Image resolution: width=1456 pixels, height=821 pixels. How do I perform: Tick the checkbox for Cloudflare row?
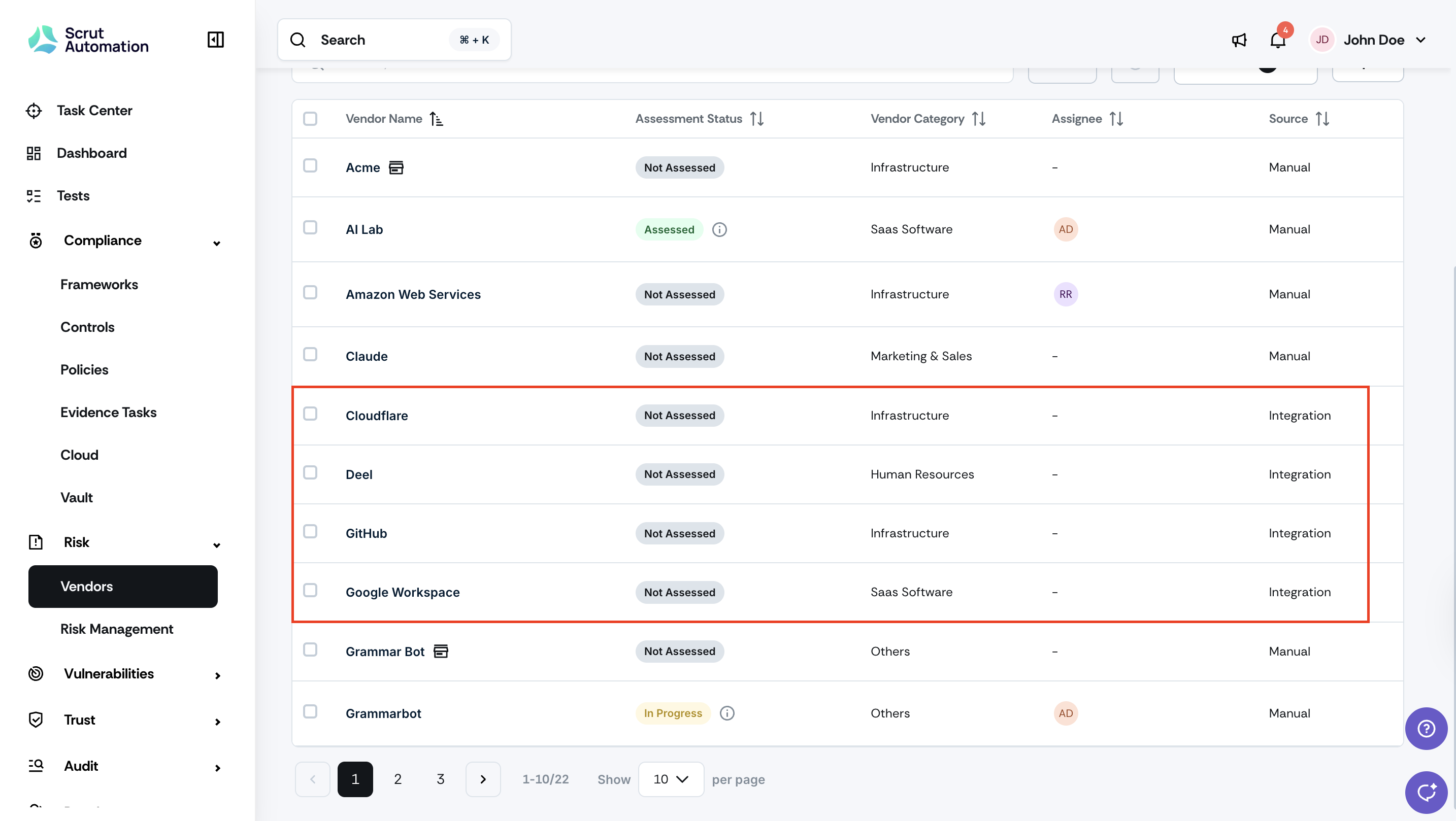click(x=310, y=414)
